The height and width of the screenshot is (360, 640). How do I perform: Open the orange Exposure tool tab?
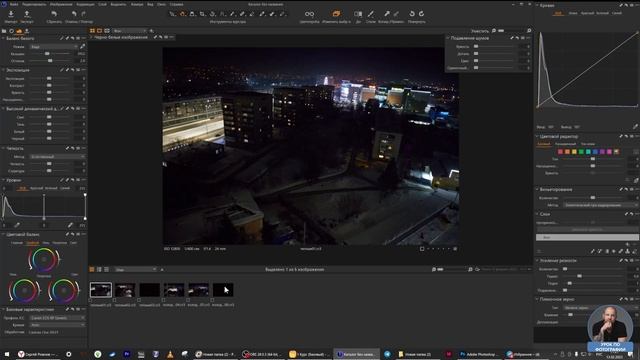(x=19, y=31)
